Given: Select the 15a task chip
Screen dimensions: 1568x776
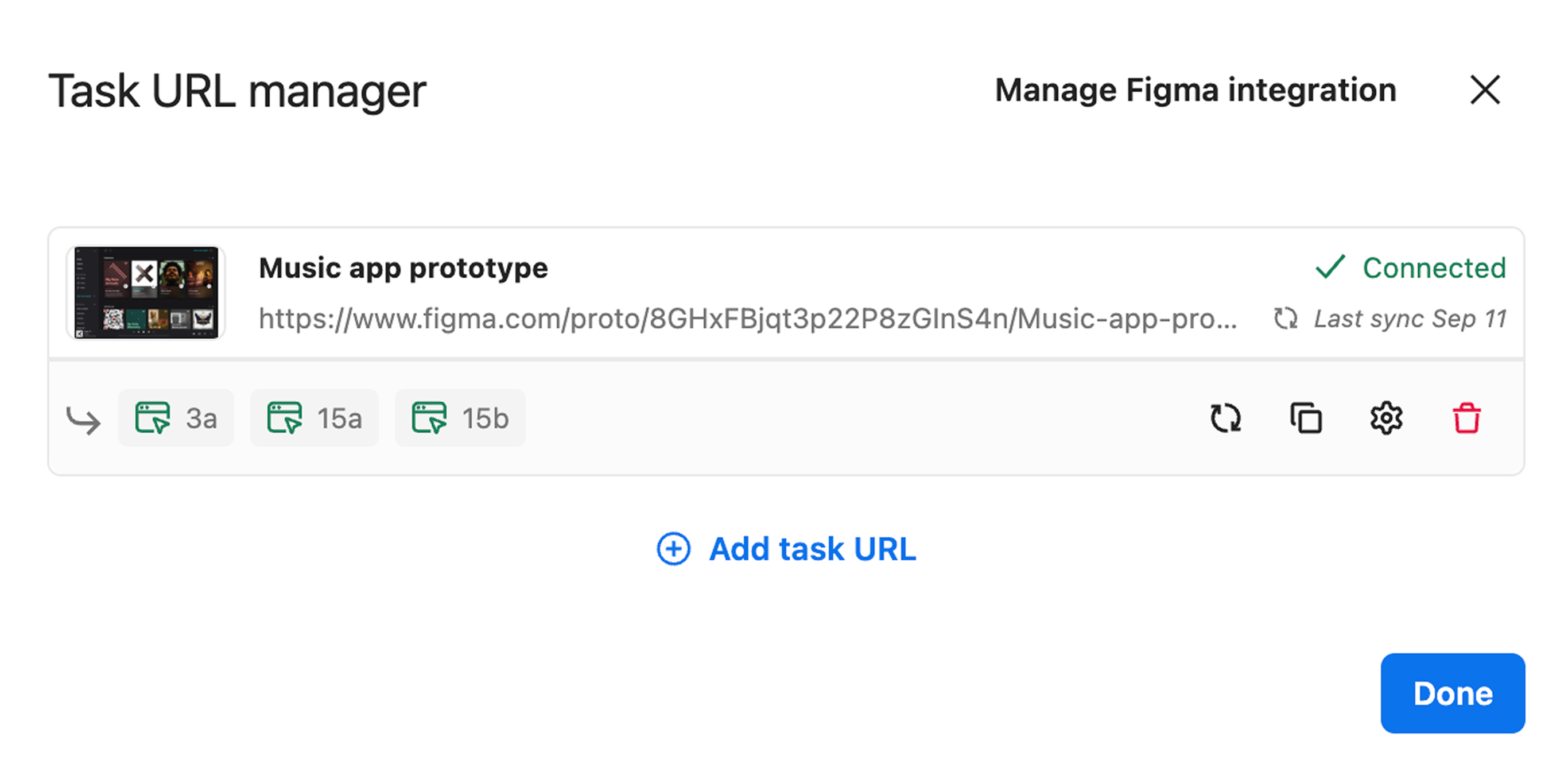Looking at the screenshot, I should [x=314, y=418].
